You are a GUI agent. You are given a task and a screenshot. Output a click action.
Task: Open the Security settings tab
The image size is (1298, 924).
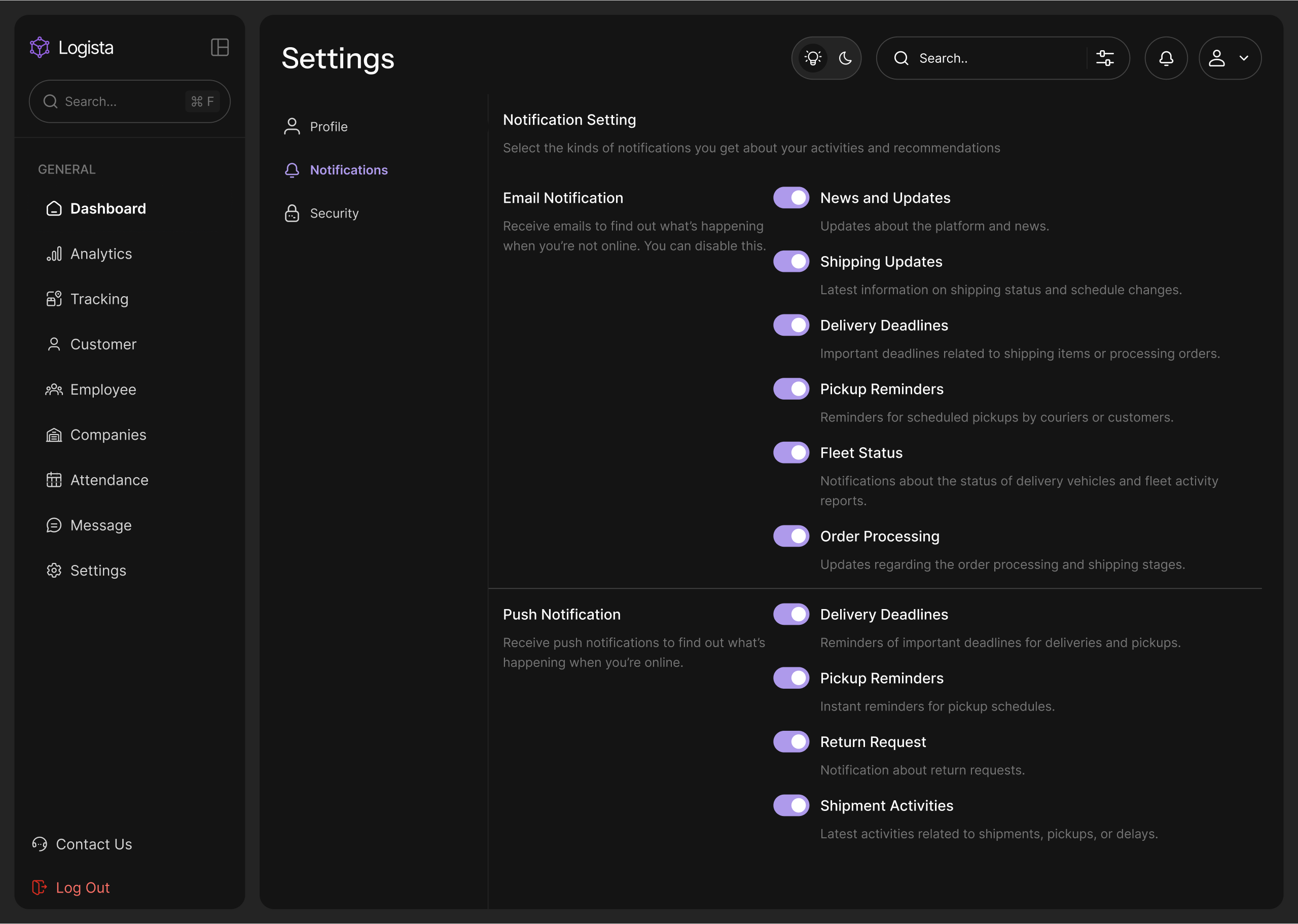click(321, 214)
